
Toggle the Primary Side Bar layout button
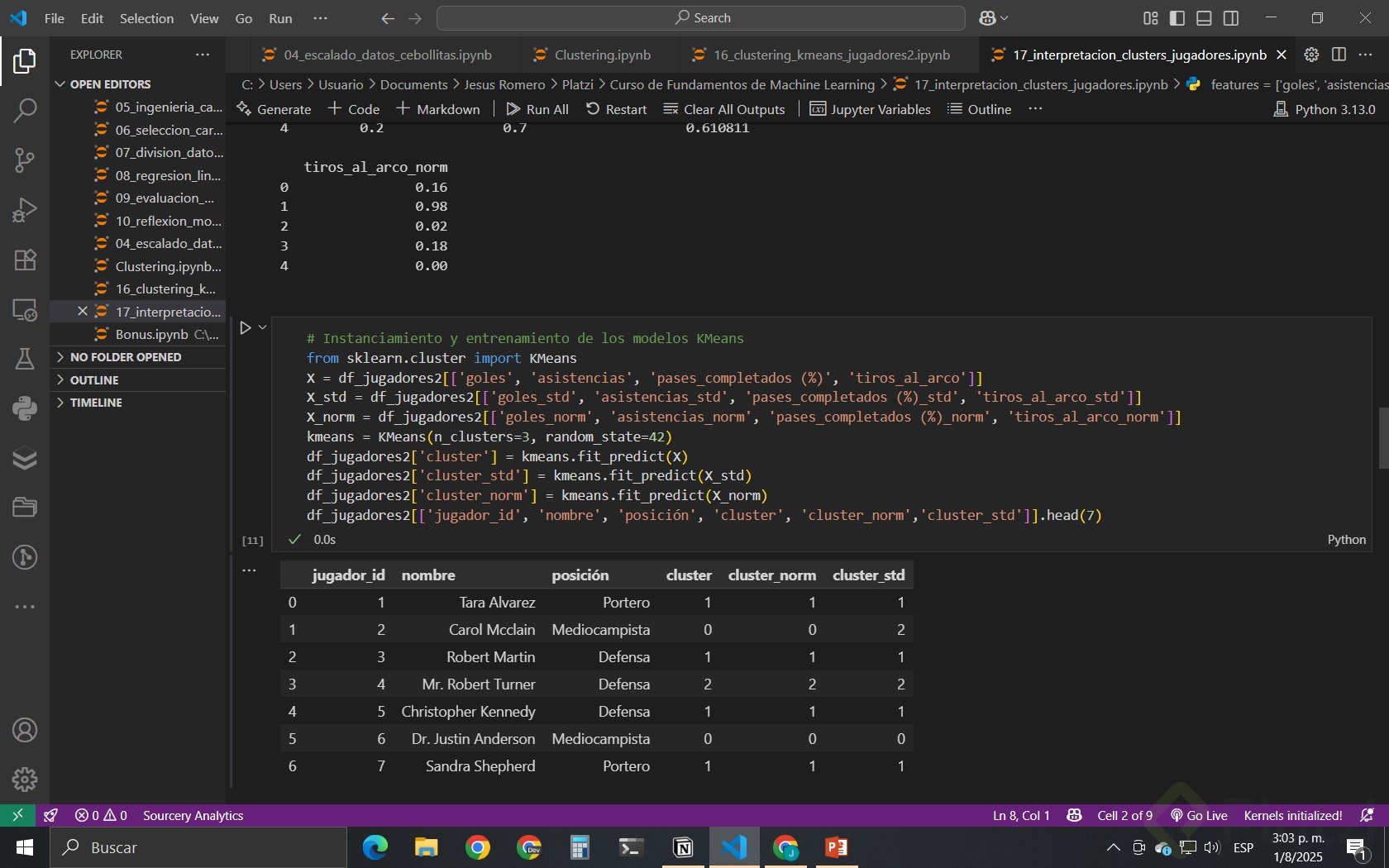click(1177, 18)
